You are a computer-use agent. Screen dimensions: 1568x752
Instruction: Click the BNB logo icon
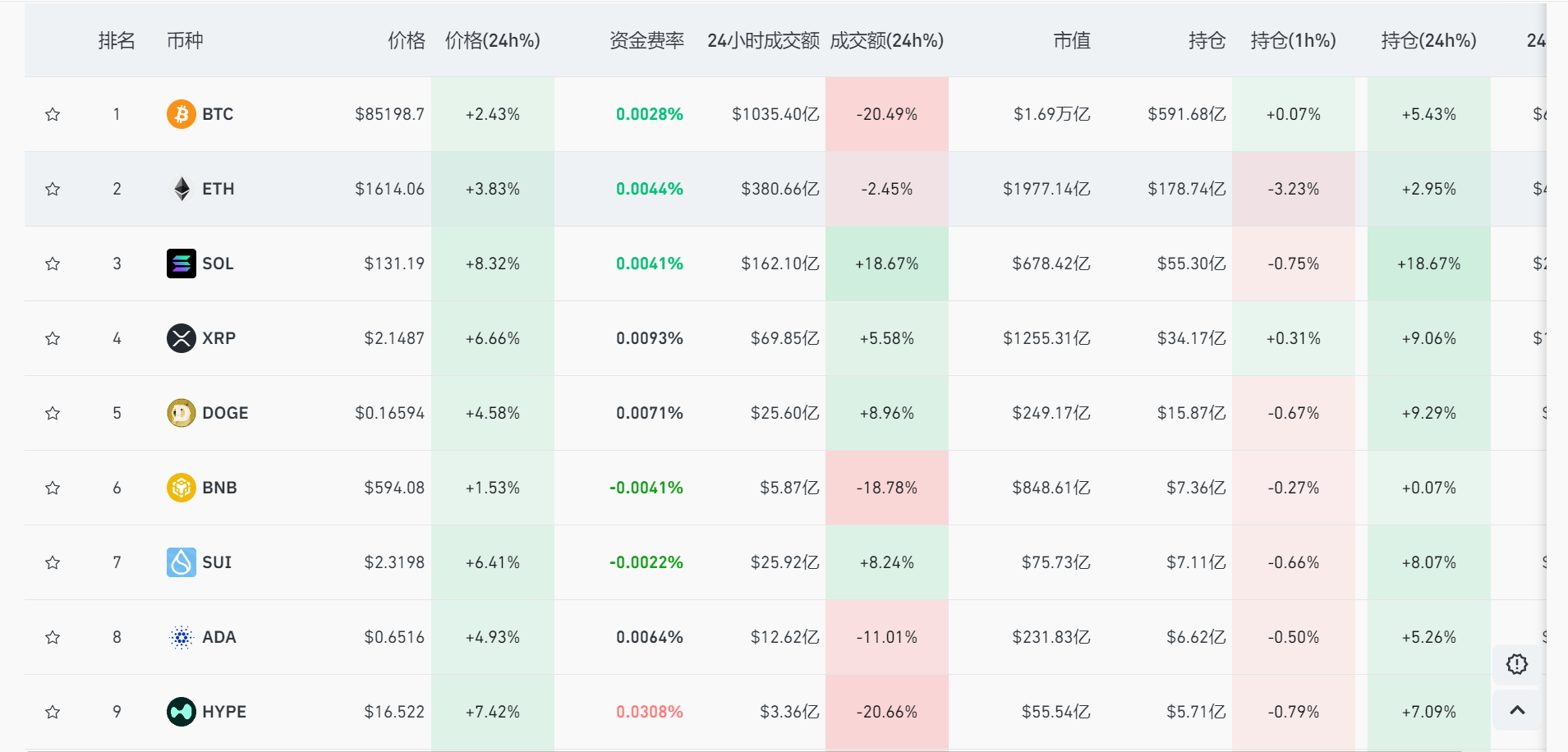click(181, 488)
